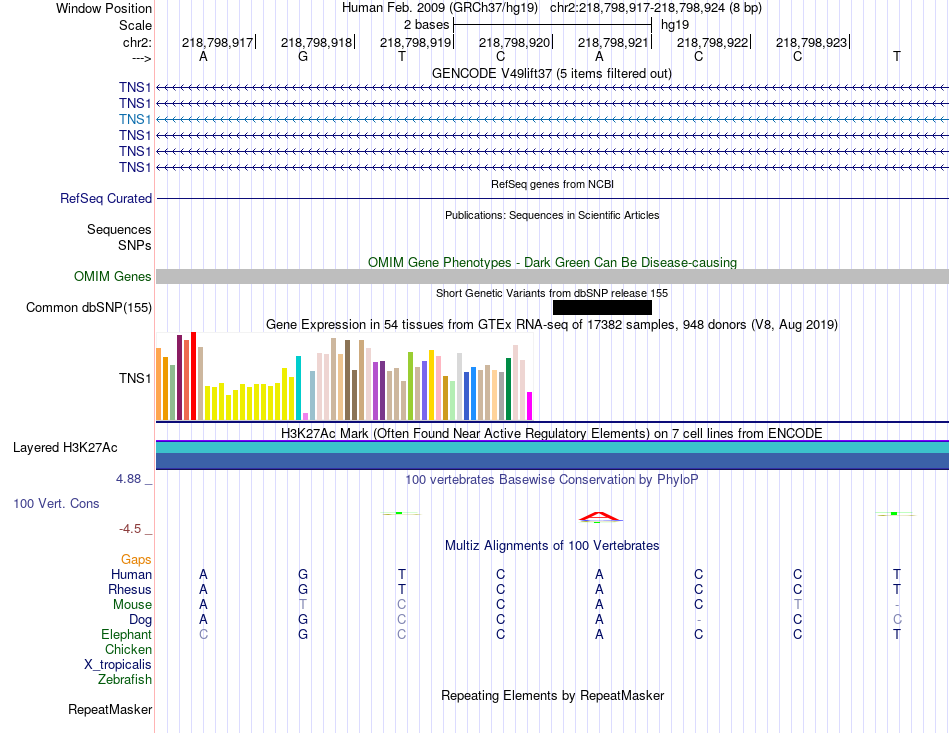Screen dimensions: 950x733
Task: Select the Rhesus alignment row label
Action: tap(130, 589)
